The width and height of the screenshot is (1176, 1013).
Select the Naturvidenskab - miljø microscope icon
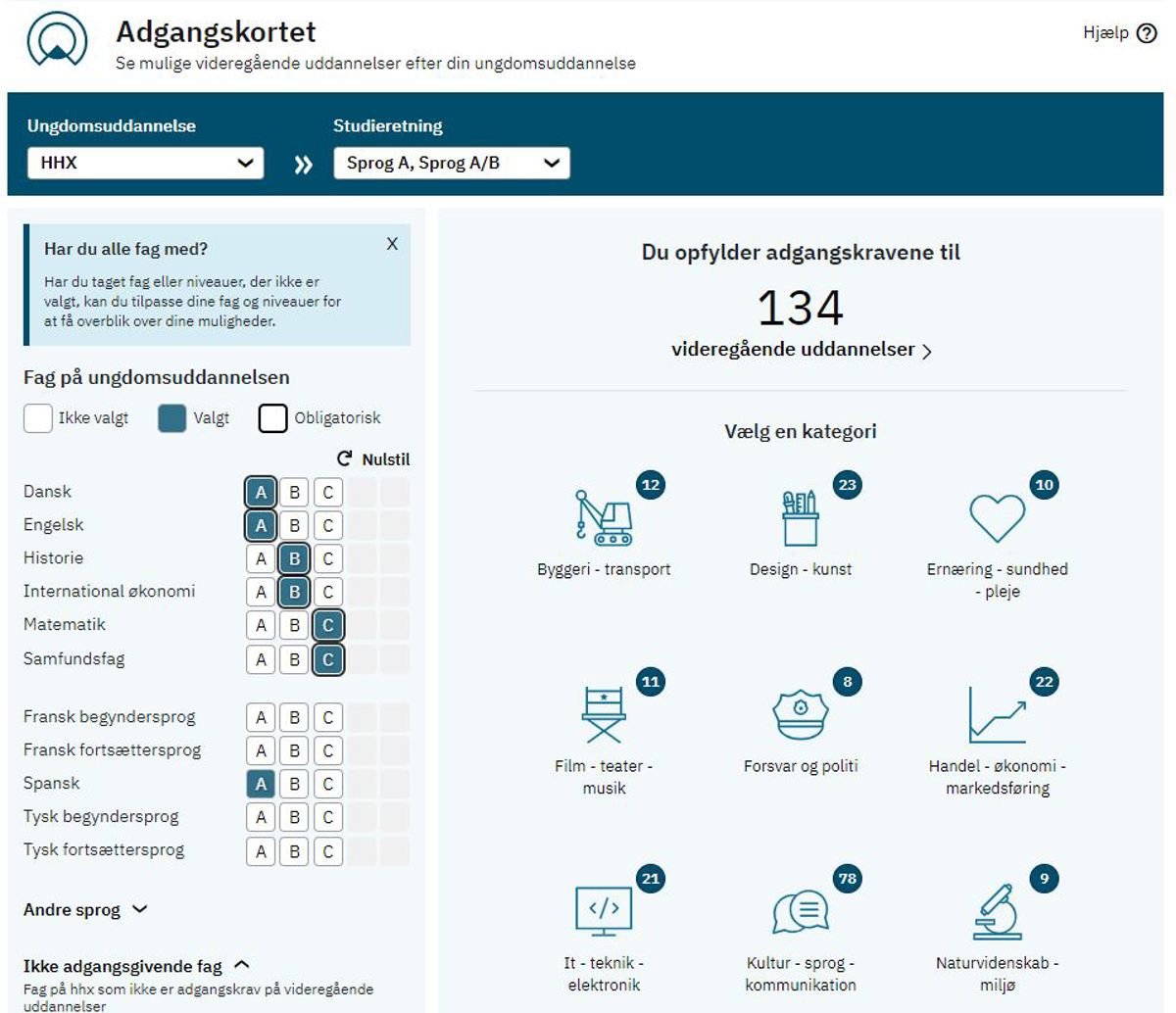point(997,912)
